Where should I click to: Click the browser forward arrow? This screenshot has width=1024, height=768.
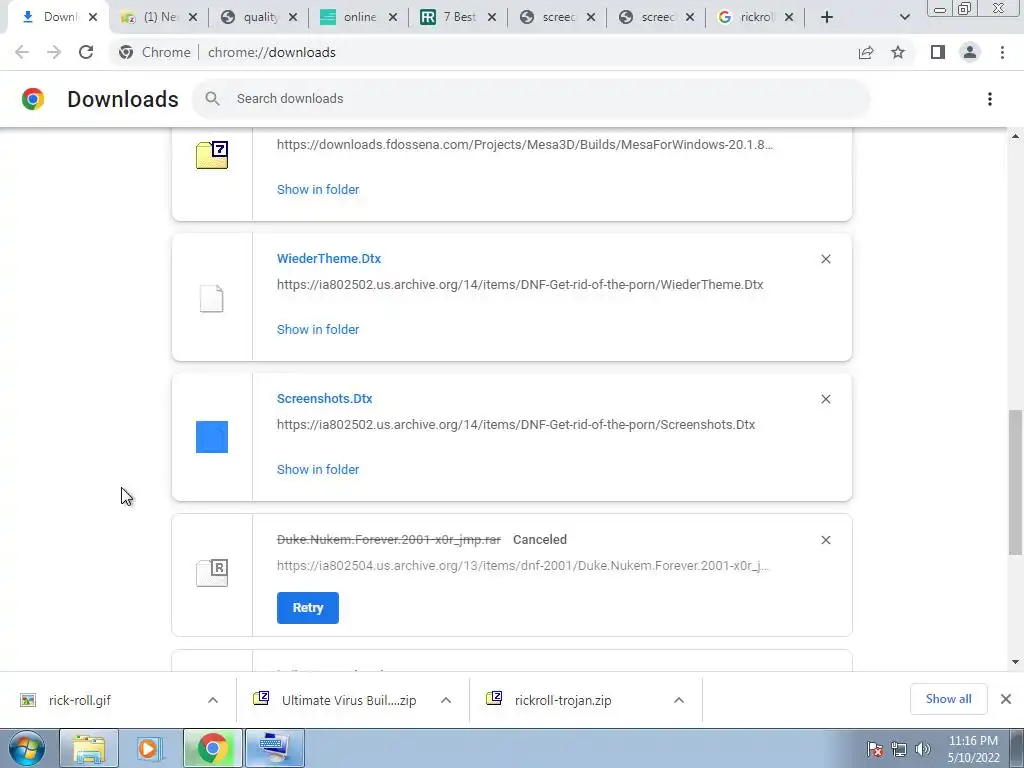point(54,52)
